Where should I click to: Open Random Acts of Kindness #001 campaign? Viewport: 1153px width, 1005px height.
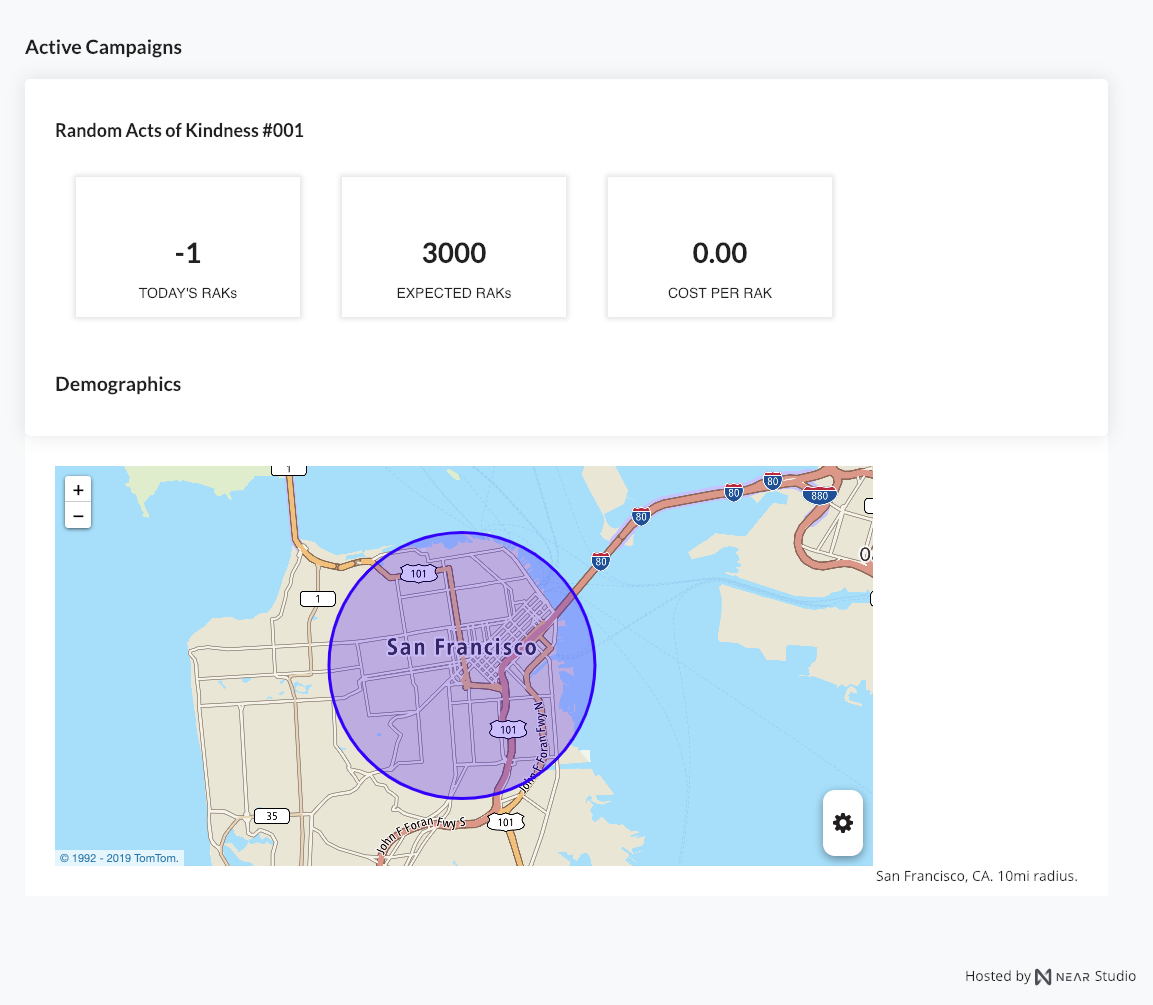tap(179, 131)
